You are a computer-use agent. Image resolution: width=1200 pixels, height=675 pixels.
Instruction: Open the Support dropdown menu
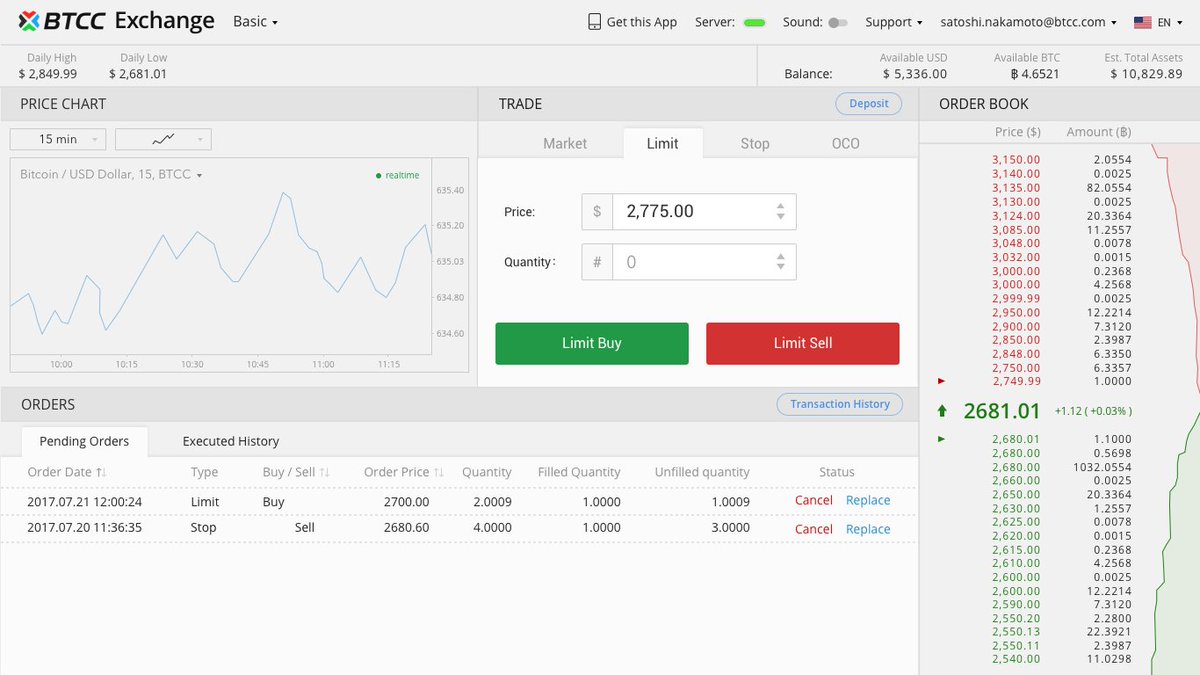pos(895,22)
